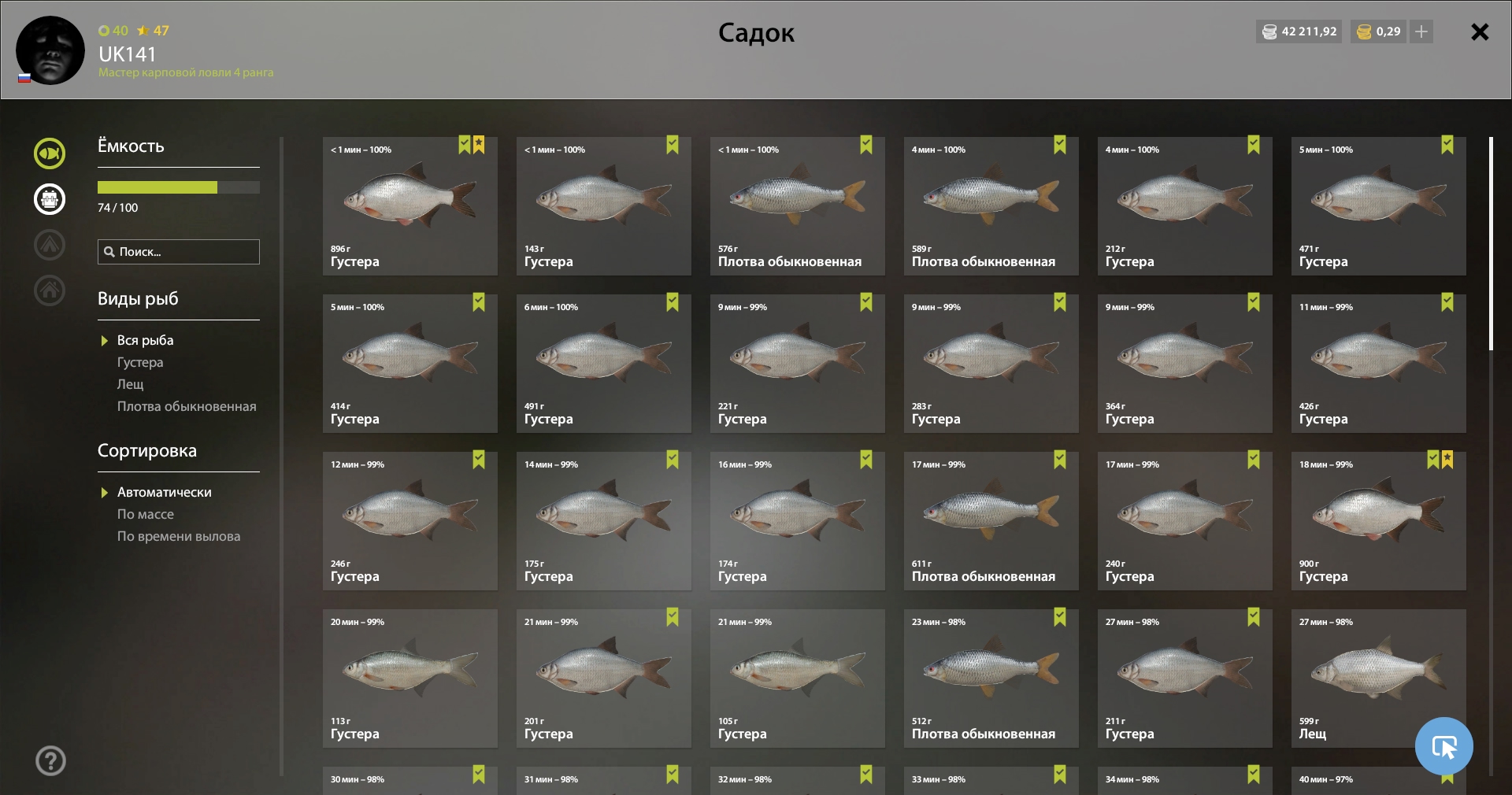Open the fish keepnet tab icon
This screenshot has width=1512, height=795.
50,153
